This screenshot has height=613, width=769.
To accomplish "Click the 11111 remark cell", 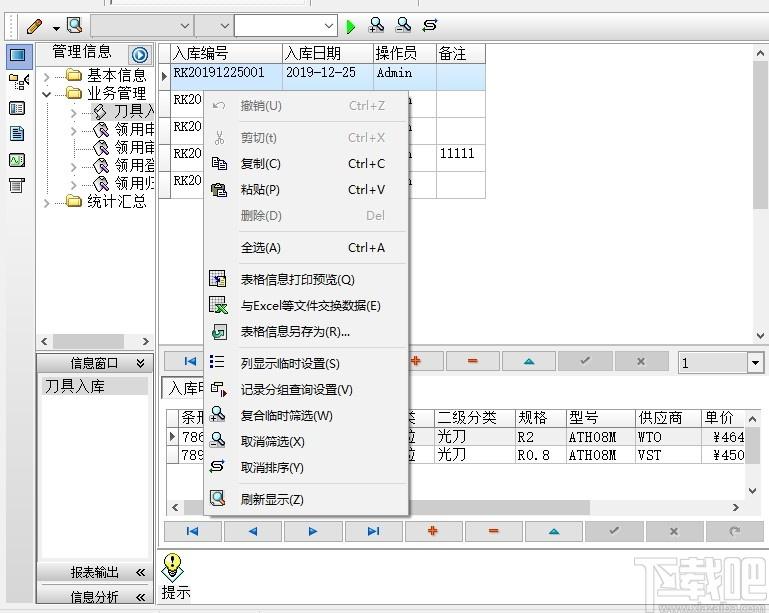I will (461, 157).
